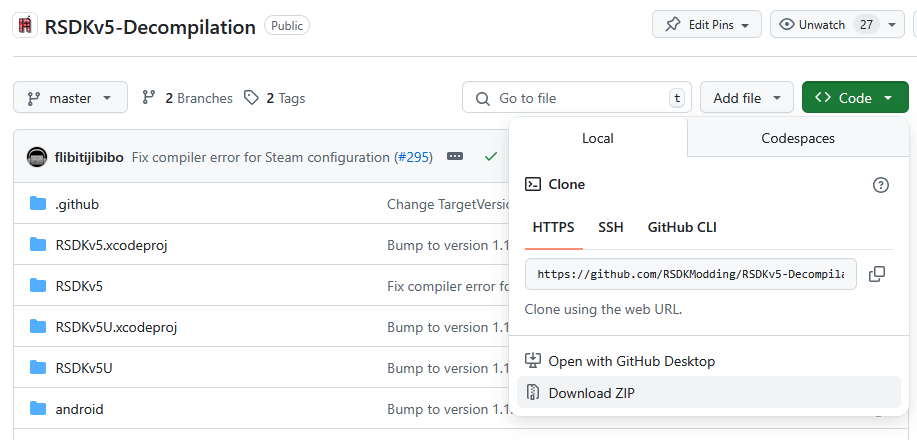Click the tag icon beside 2 Tags
This screenshot has width=917, height=440.
pyautogui.click(x=251, y=98)
